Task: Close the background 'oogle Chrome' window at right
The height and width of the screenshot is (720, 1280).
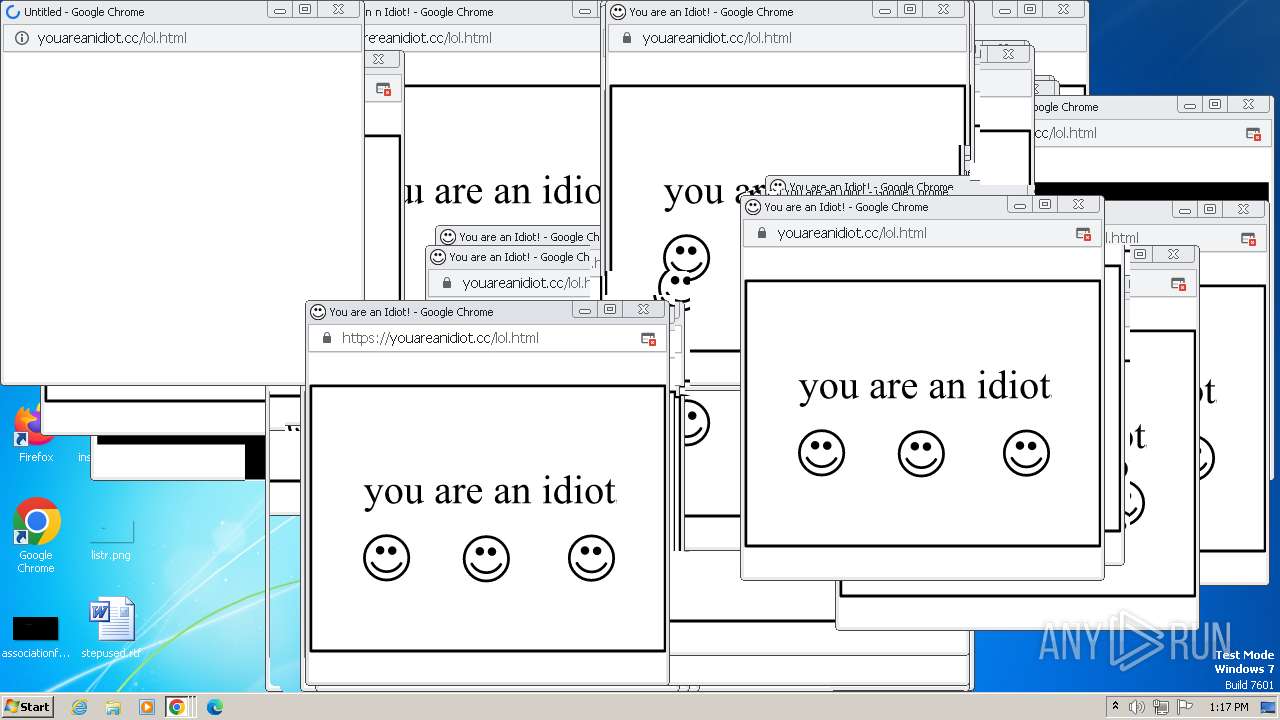Action: [x=1248, y=104]
